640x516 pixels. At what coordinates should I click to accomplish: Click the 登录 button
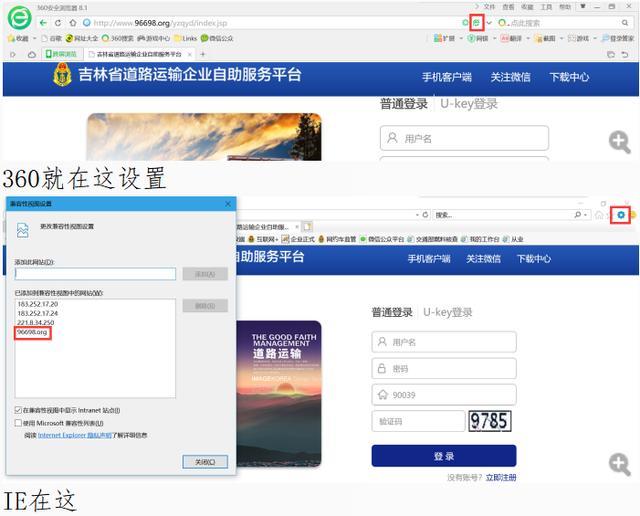click(443, 456)
